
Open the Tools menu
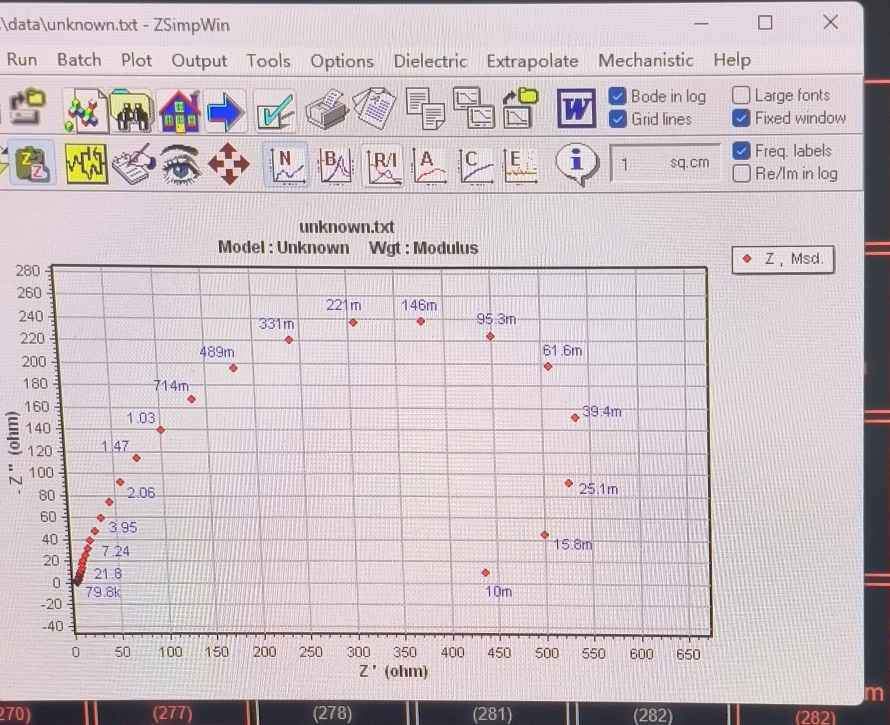(x=268, y=61)
